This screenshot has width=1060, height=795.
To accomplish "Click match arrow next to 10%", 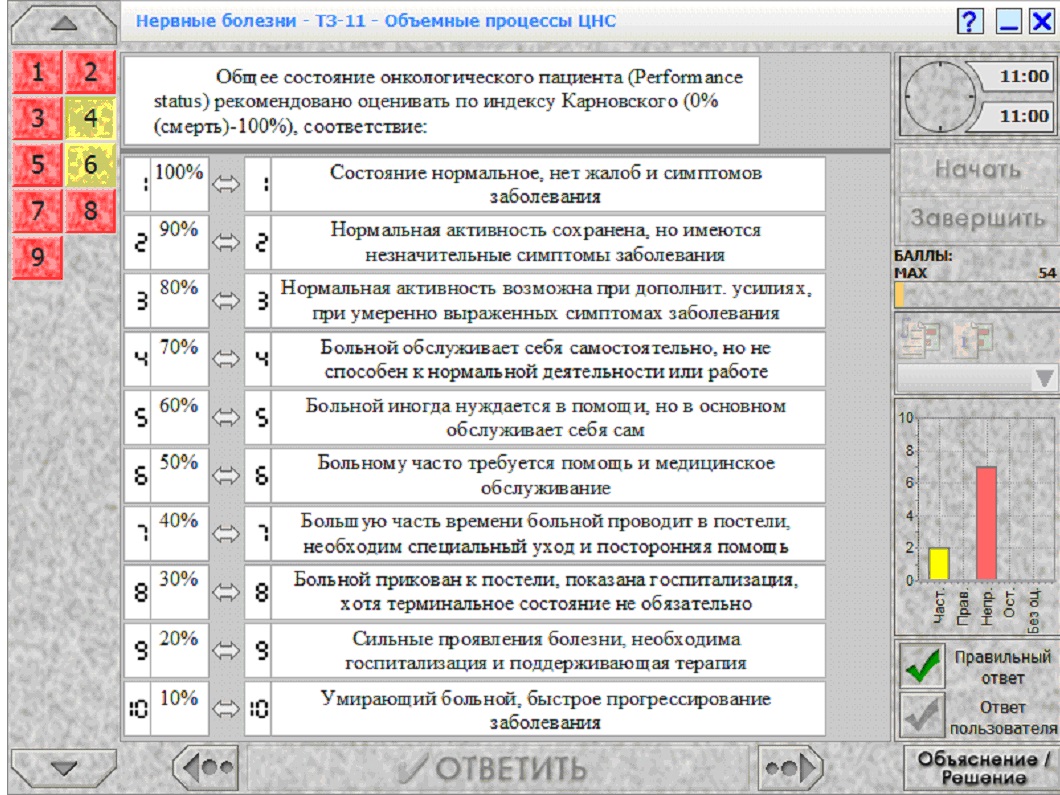I will (x=226, y=708).
